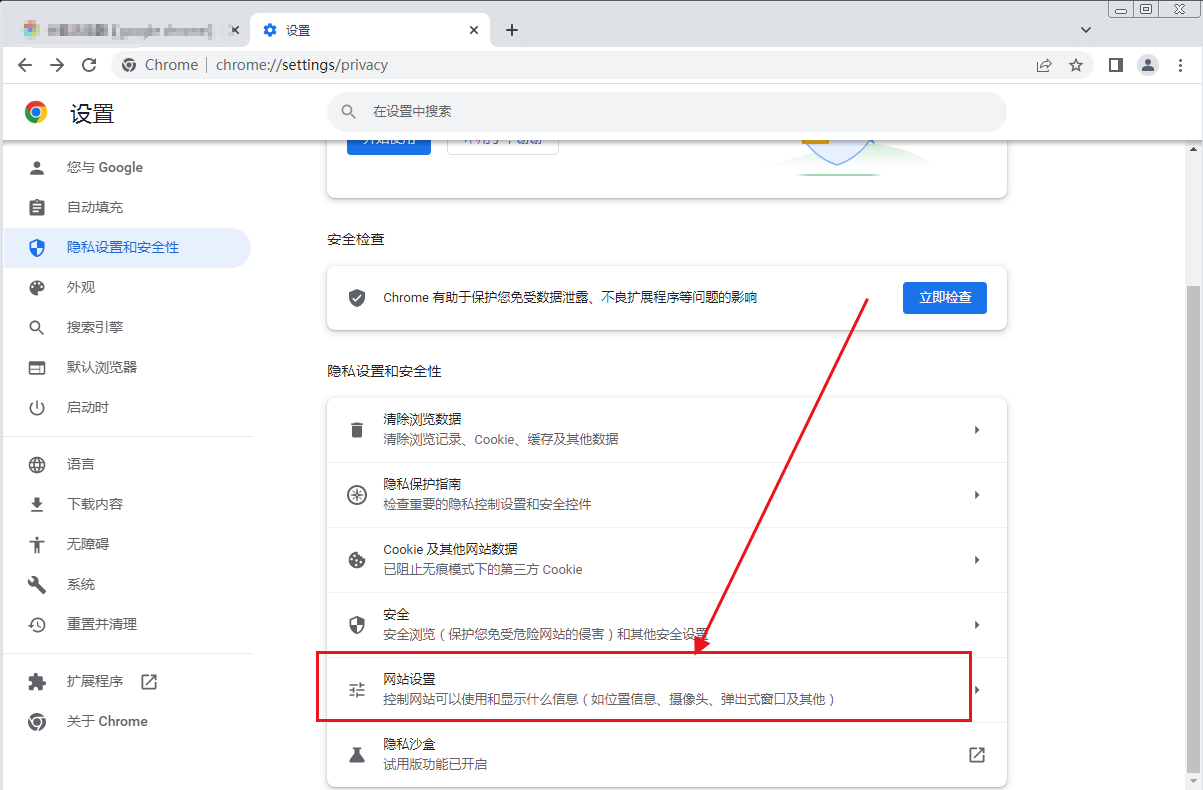Open the profile avatar menu

point(1148,65)
